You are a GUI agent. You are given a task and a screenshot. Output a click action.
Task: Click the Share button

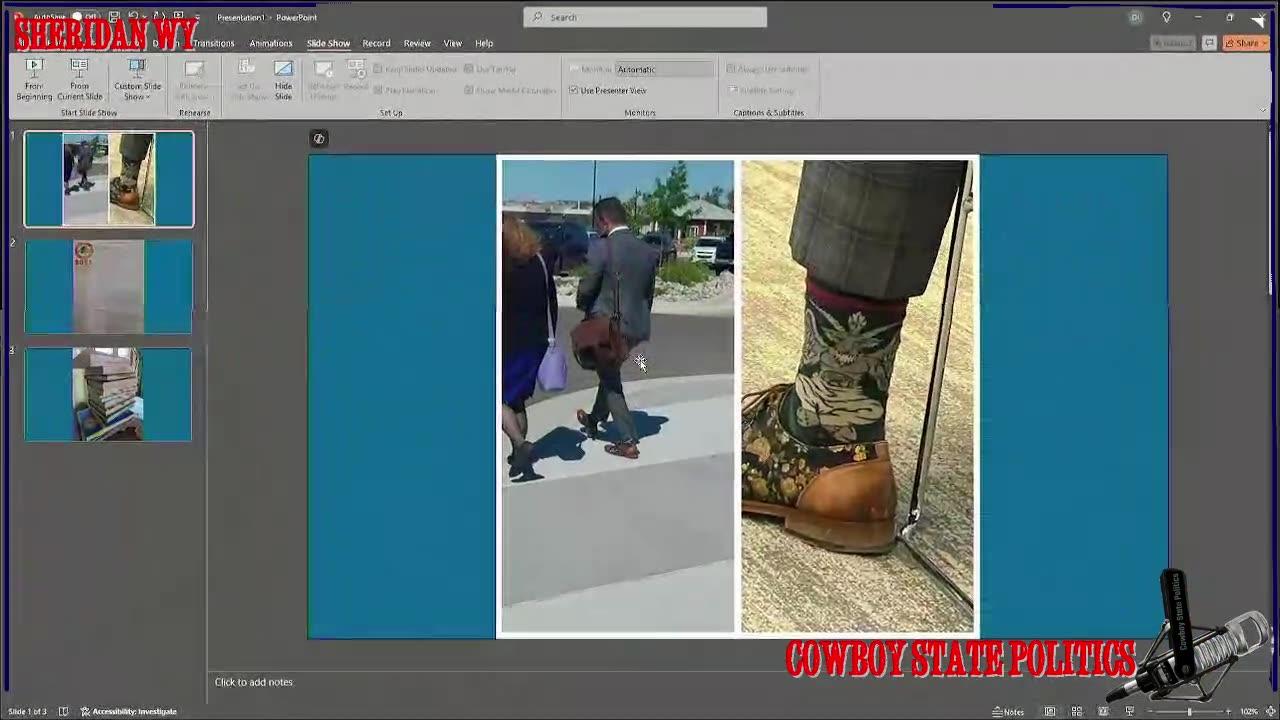(1245, 43)
